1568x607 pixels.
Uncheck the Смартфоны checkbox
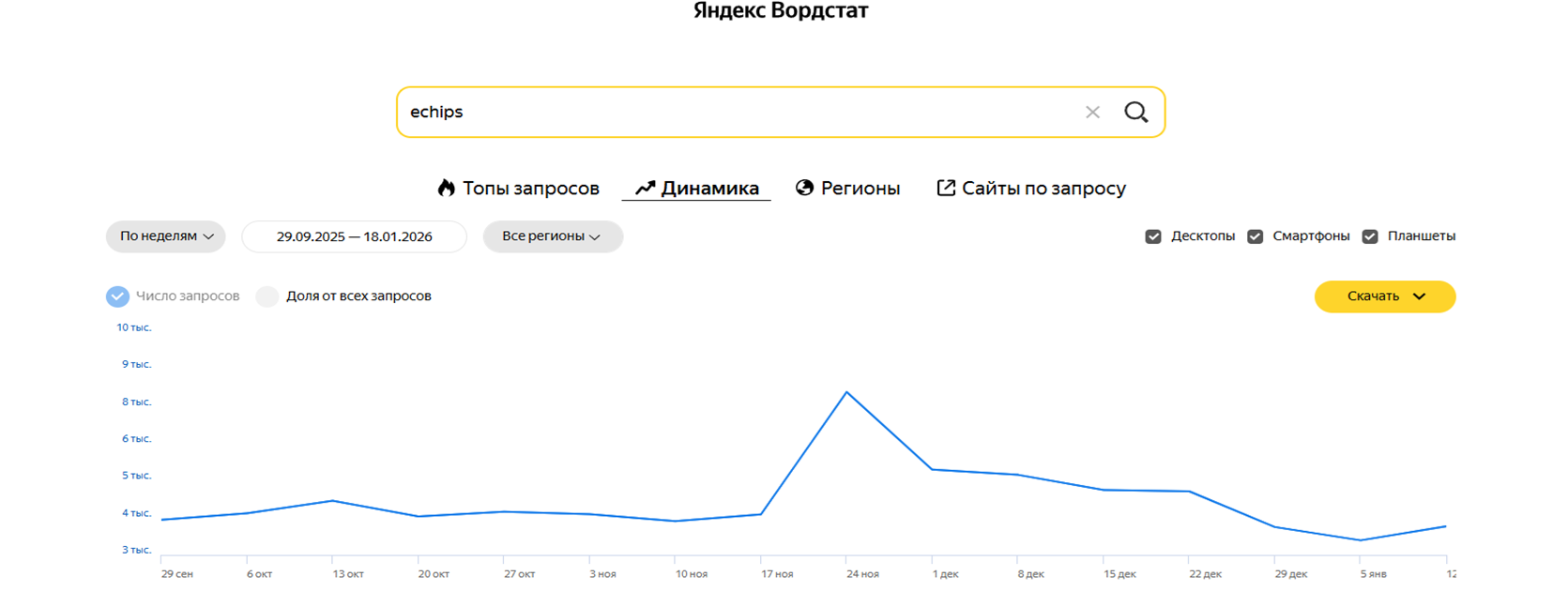pyautogui.click(x=1255, y=236)
